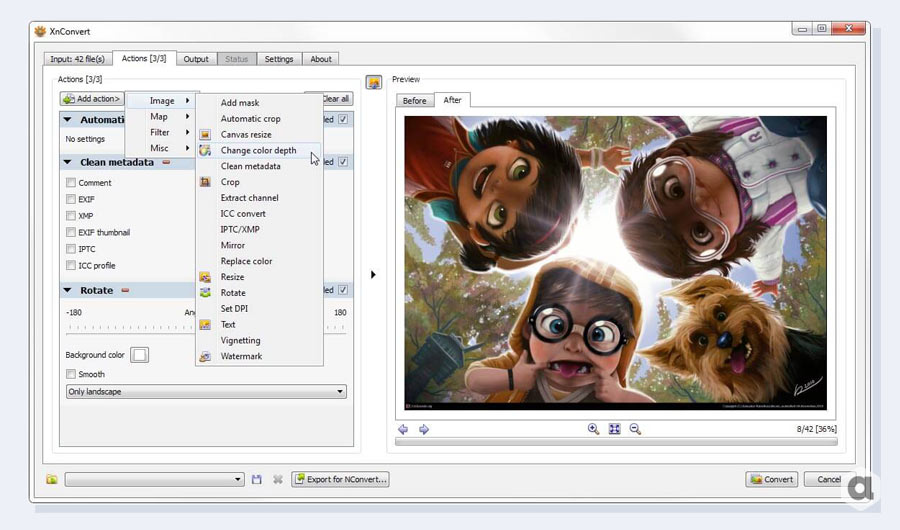The image size is (900, 530).
Task: Enable the EXIF thumbnail checkbox
Action: [71, 232]
